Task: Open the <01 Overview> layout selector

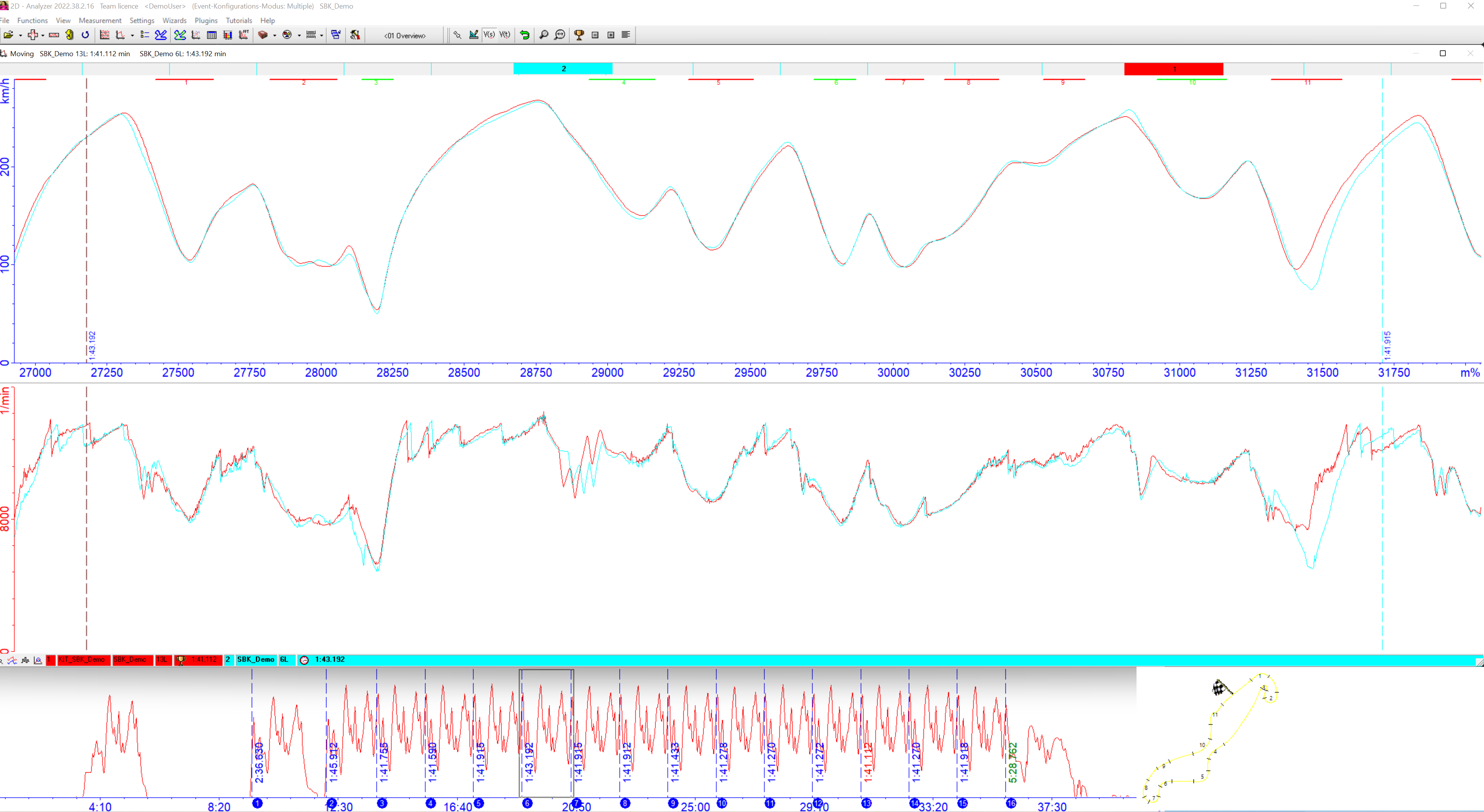Action: tap(405, 36)
